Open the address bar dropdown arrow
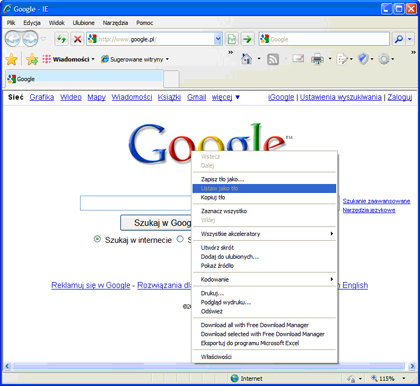Viewport: 420px width, 386px height. click(x=218, y=39)
